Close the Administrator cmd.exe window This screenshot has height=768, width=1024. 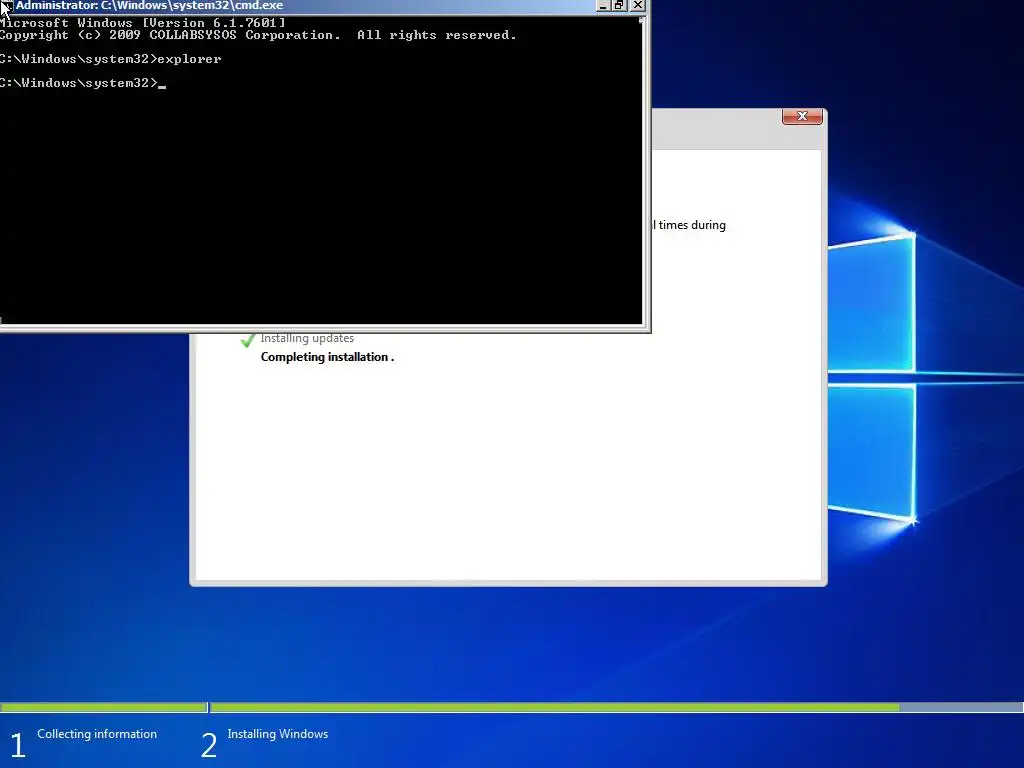click(637, 5)
